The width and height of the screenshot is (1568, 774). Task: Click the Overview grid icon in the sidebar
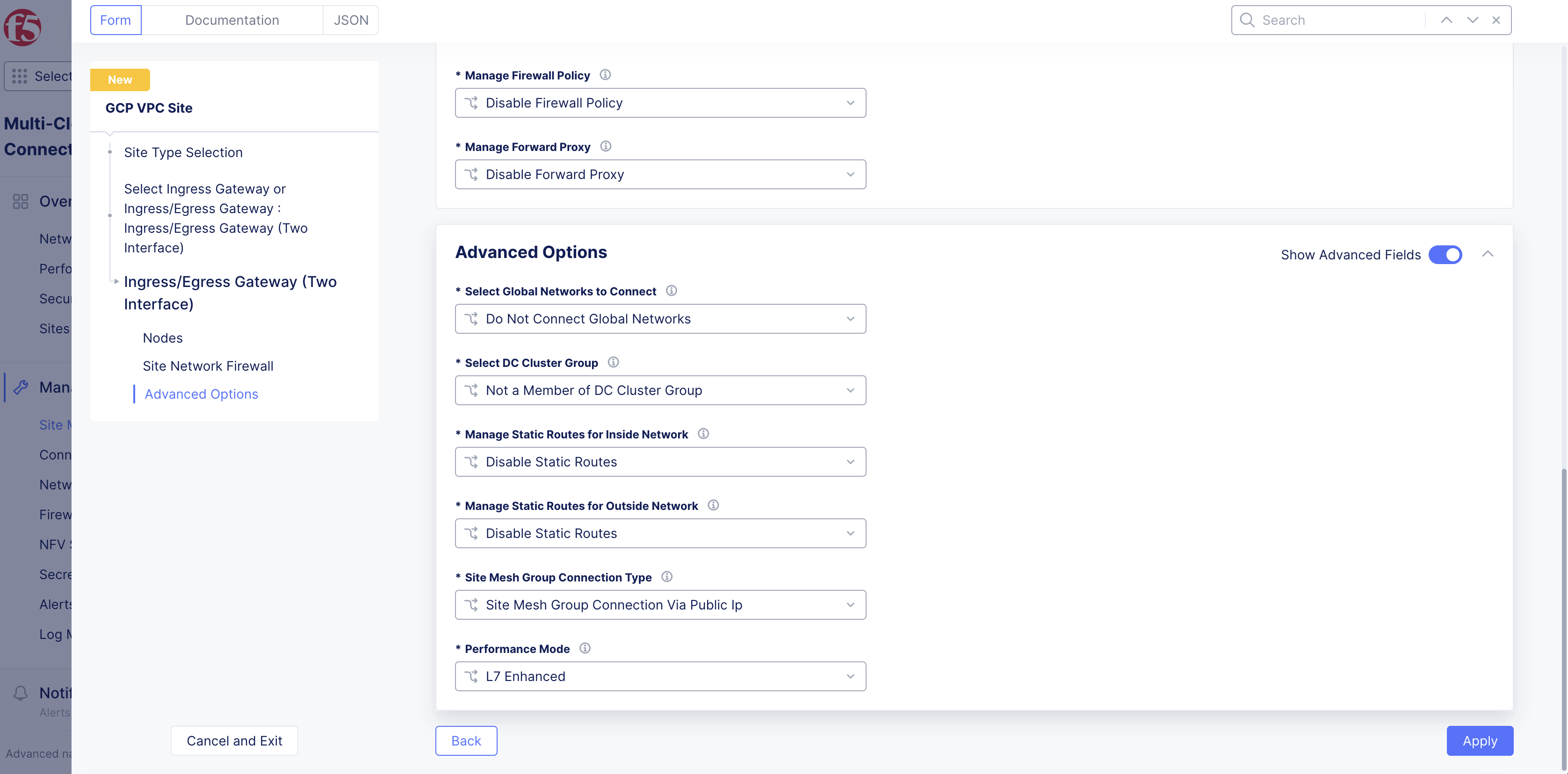tap(20, 201)
